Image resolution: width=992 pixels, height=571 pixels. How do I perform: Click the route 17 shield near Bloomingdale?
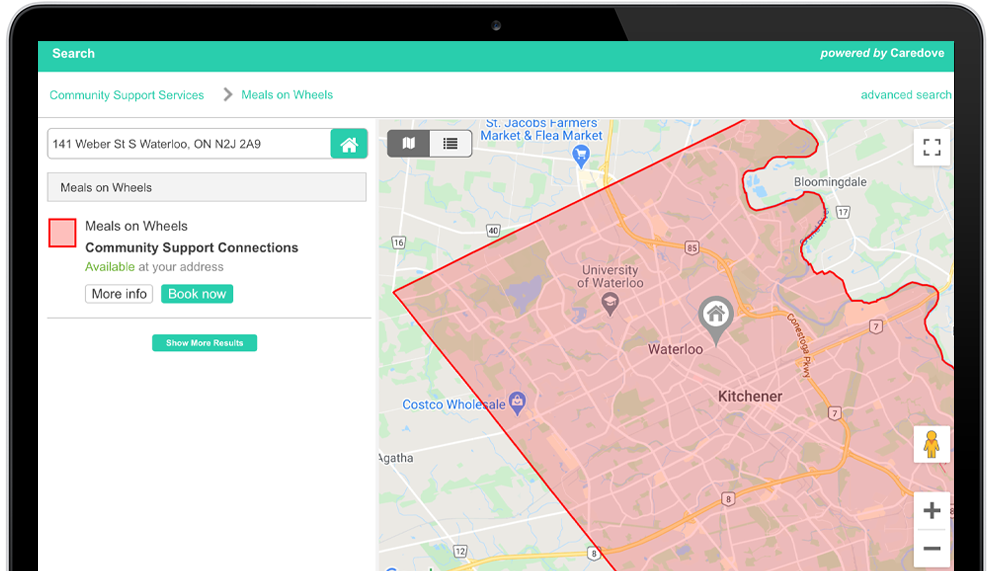click(843, 212)
